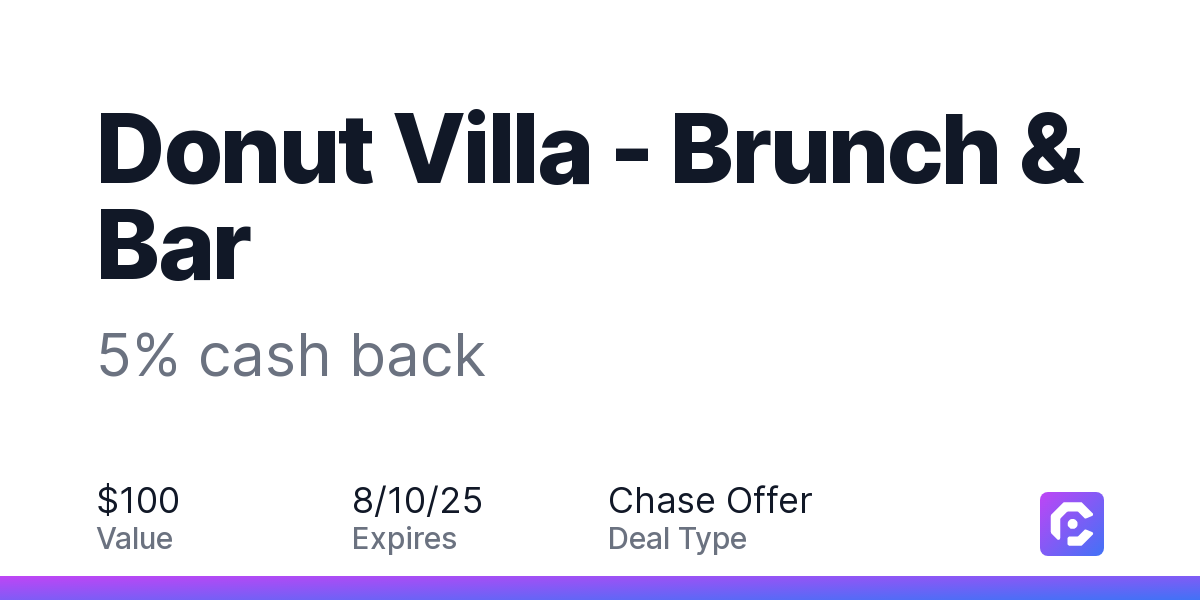The image size is (1200, 600).
Task: Click the purple app logo icon
Action: tap(1072, 524)
